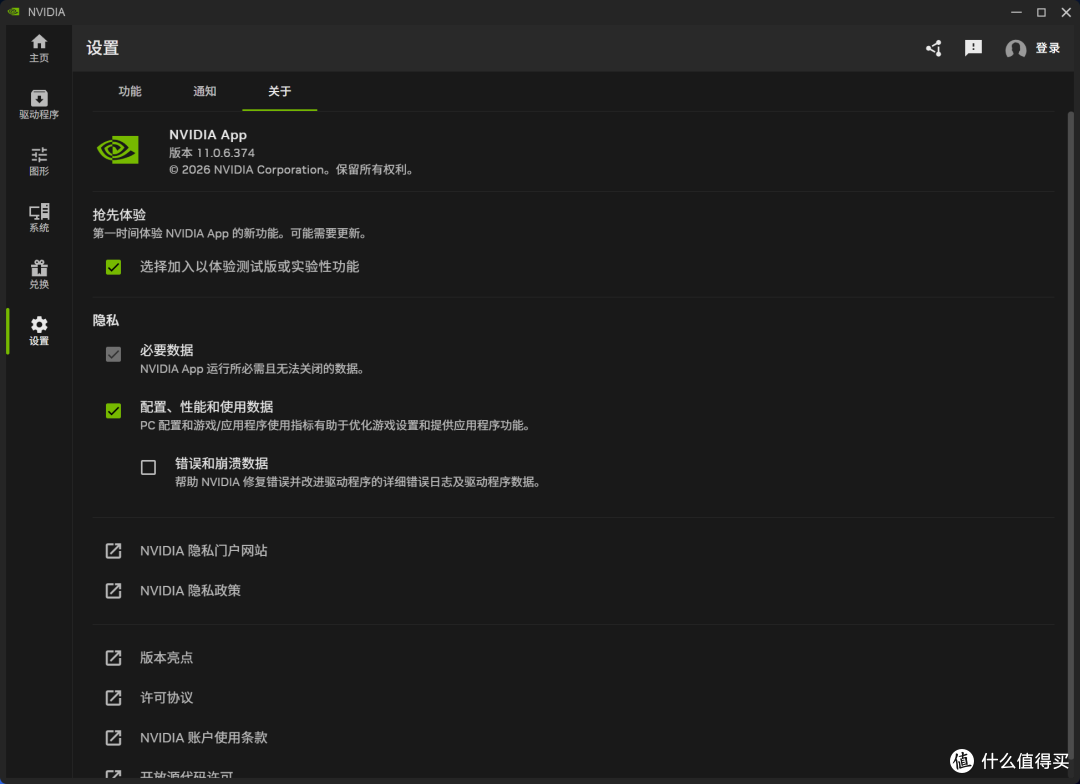Click external-link icon beside 许可协议

(x=113, y=697)
